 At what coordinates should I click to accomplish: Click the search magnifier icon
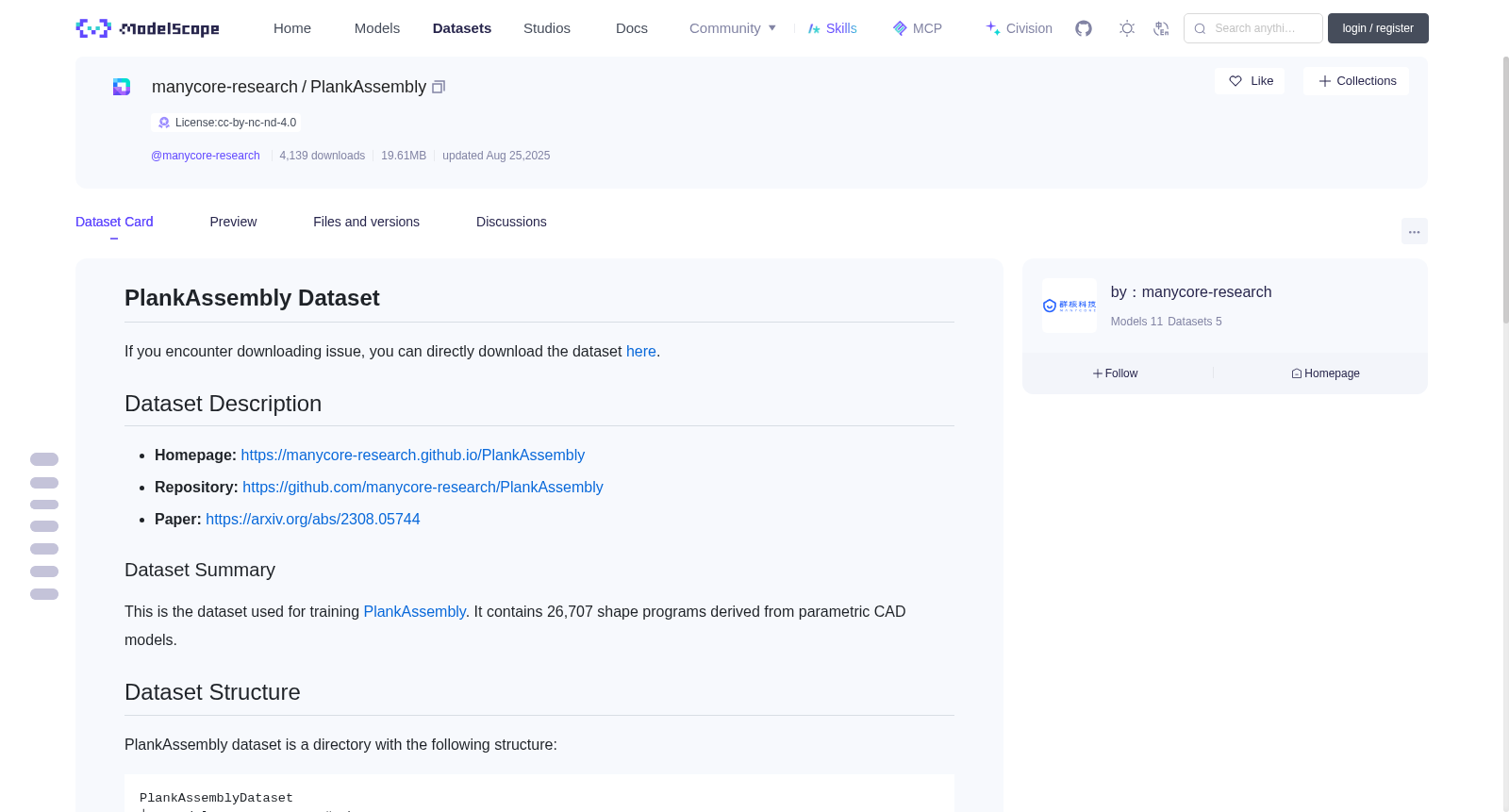(1200, 28)
